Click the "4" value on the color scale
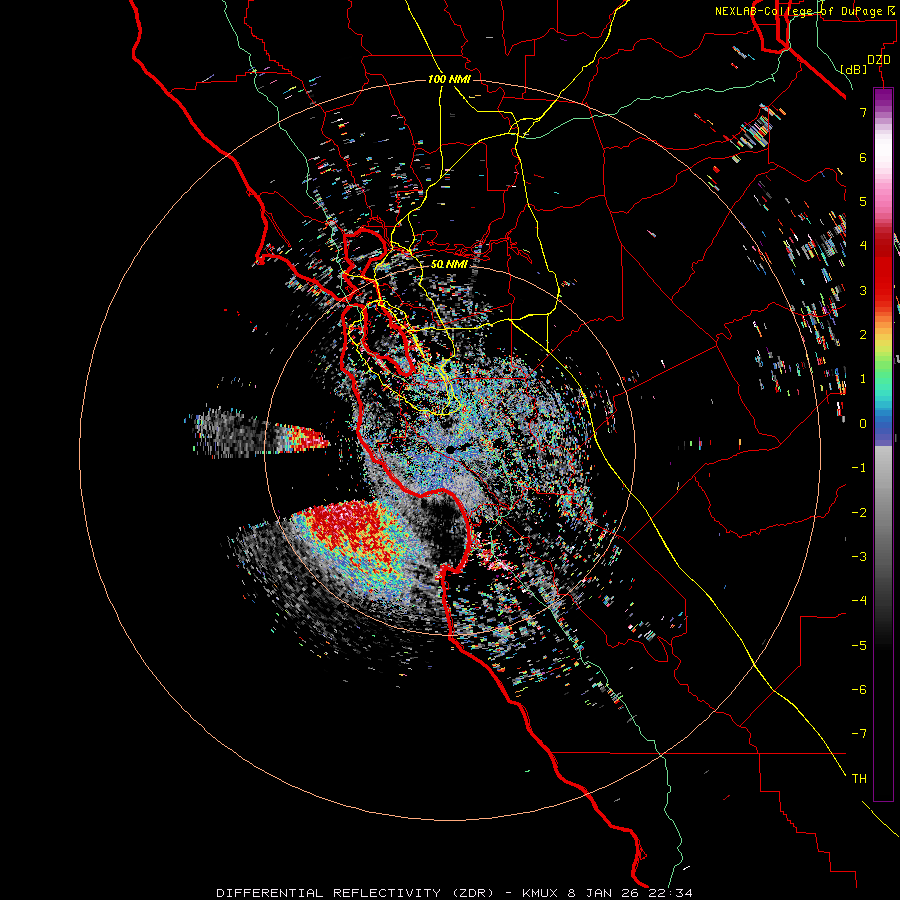 tap(863, 246)
